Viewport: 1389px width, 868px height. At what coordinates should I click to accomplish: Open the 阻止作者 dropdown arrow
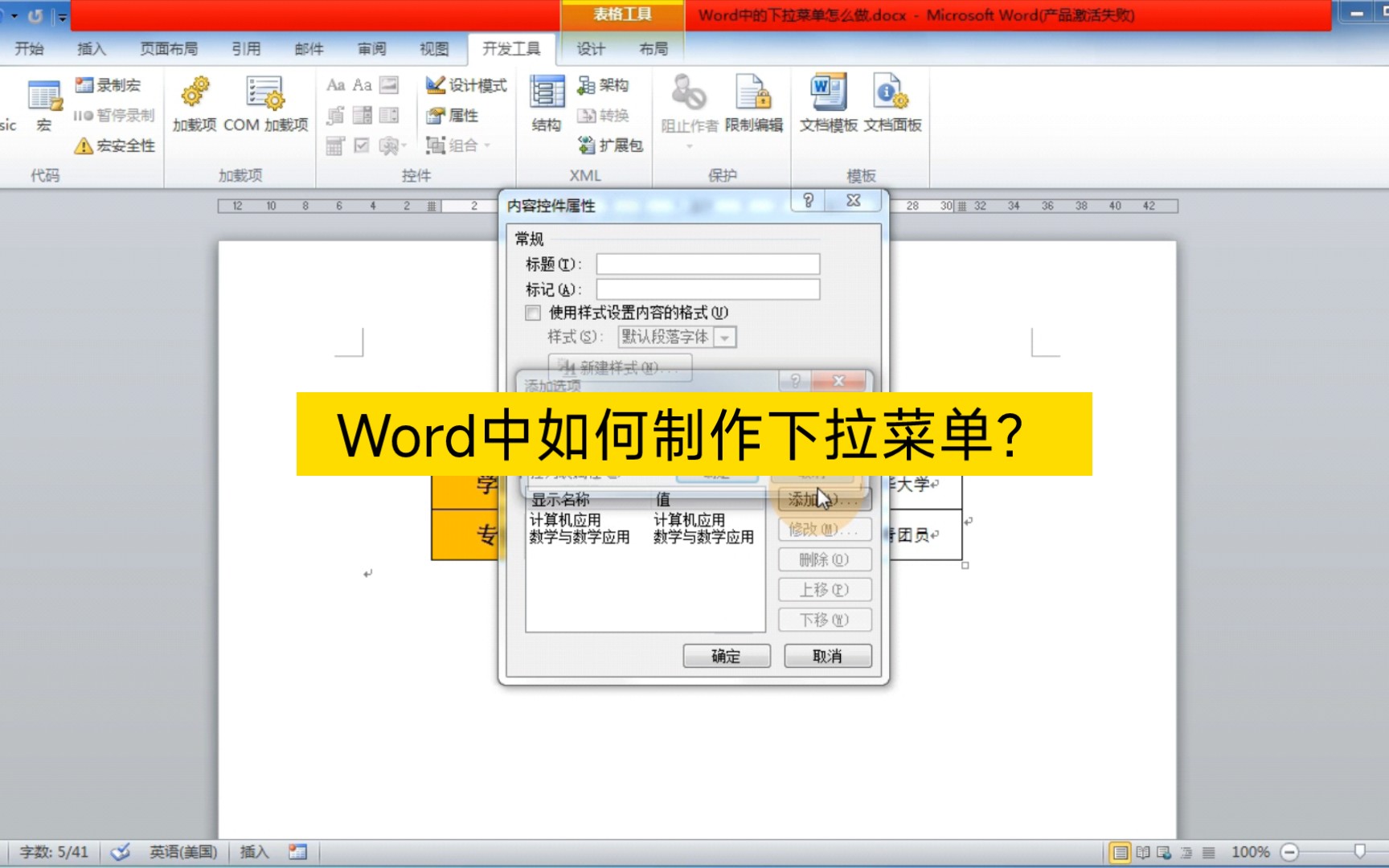point(688,145)
